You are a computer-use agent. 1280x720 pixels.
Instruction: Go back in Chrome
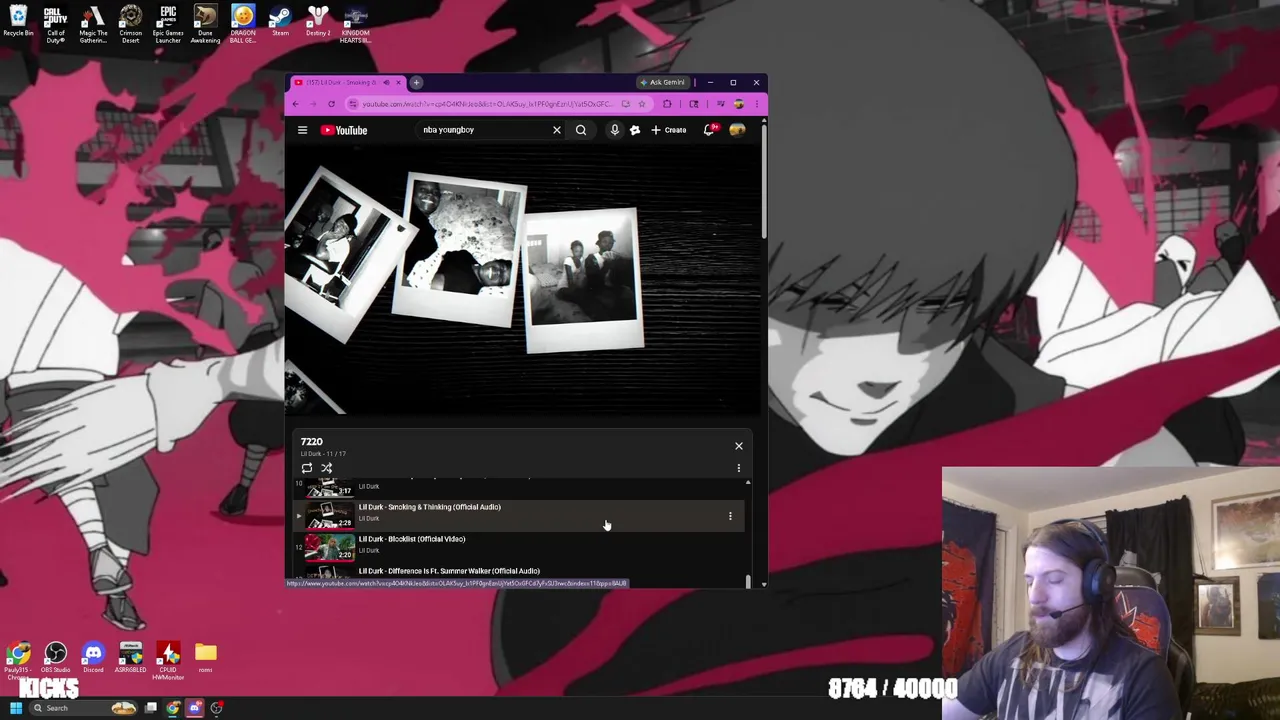[x=295, y=104]
